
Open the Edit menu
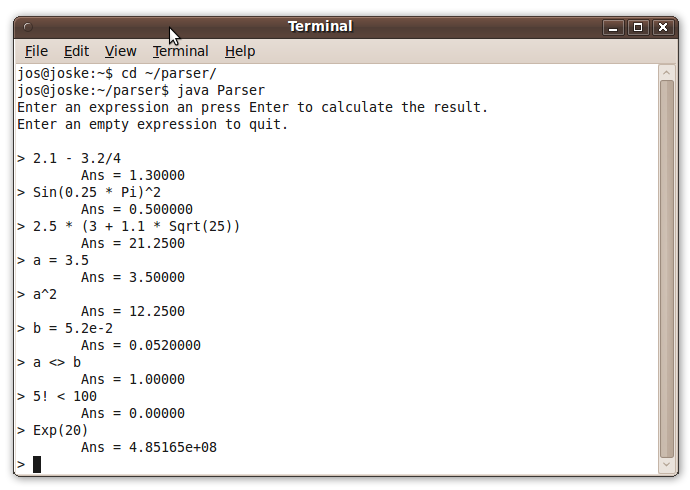point(77,51)
